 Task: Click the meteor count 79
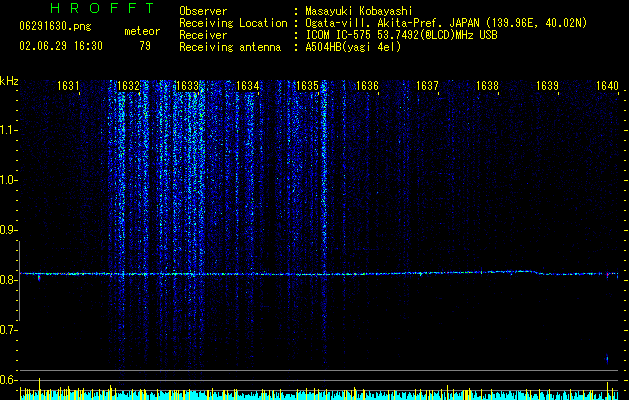coord(145,46)
